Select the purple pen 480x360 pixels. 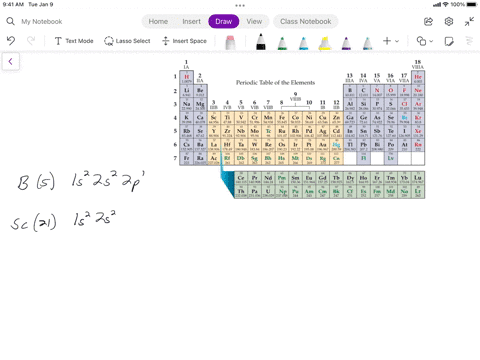[x=346, y=43]
